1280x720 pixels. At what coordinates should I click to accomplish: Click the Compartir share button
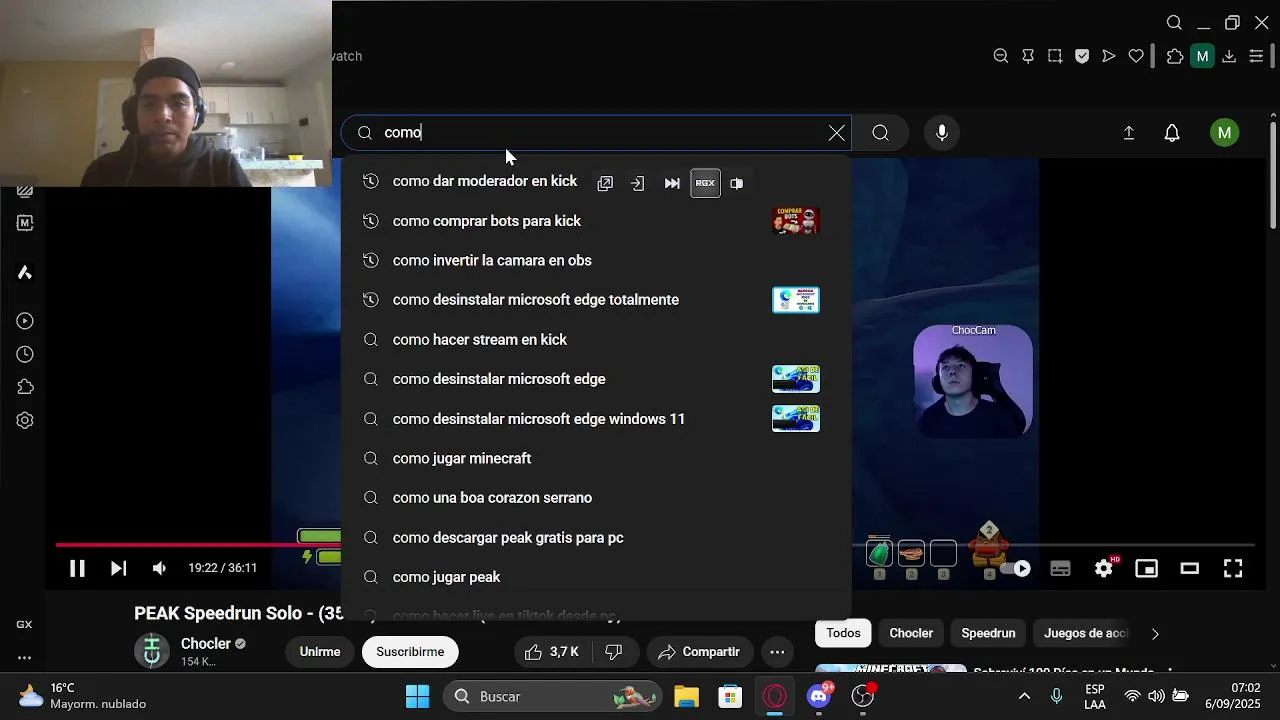[x=699, y=652]
